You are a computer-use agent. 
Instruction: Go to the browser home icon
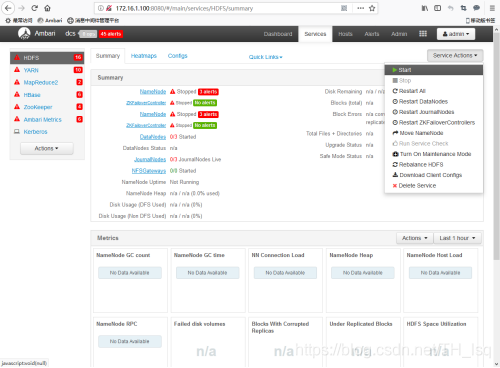[x=47, y=8]
